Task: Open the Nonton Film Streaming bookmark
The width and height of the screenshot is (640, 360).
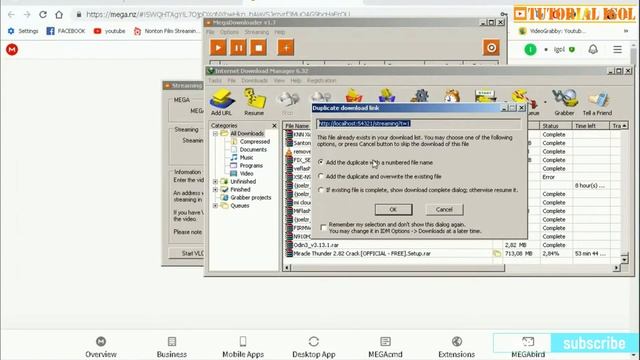Action: click(167, 31)
